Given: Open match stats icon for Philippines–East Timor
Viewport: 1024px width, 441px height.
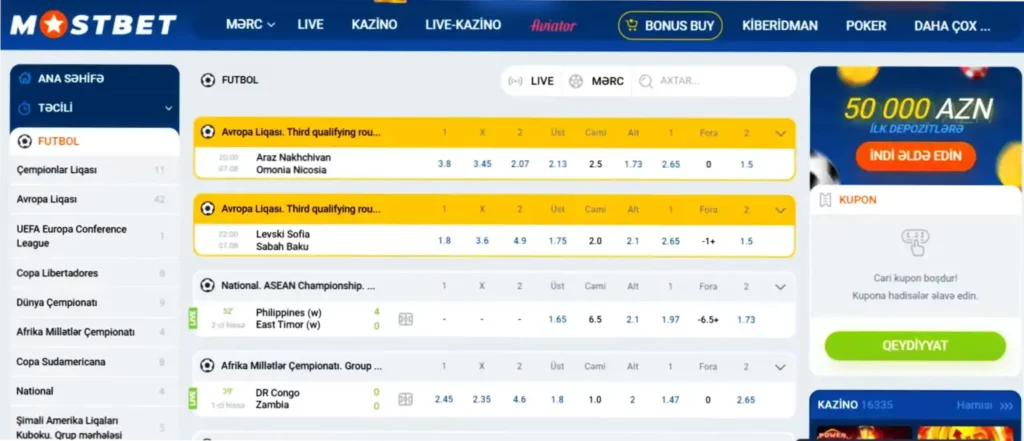Looking at the screenshot, I should coord(406,319).
